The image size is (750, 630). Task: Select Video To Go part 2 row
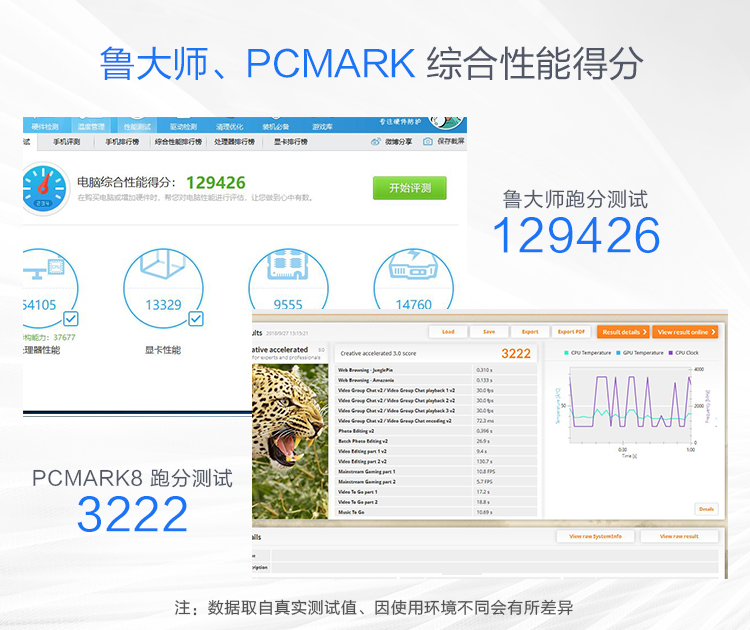[436, 502]
